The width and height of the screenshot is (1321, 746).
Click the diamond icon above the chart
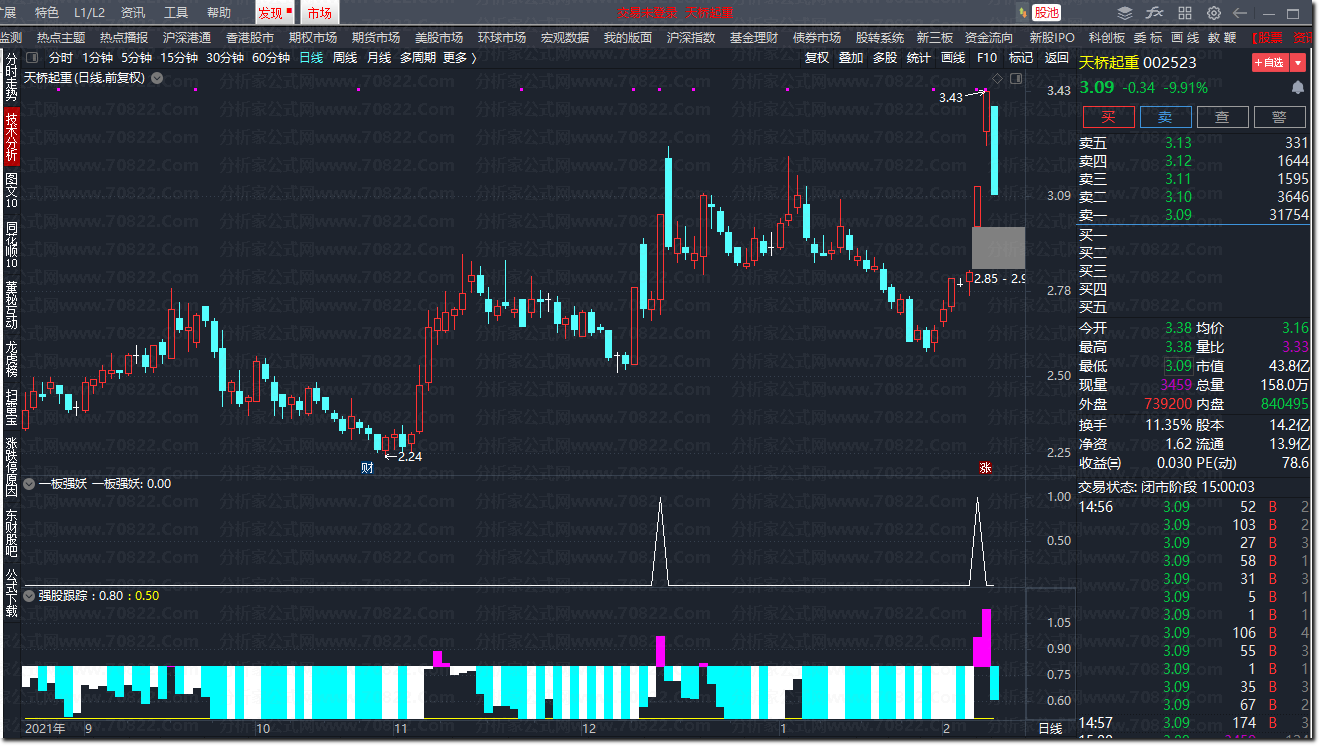(997, 78)
